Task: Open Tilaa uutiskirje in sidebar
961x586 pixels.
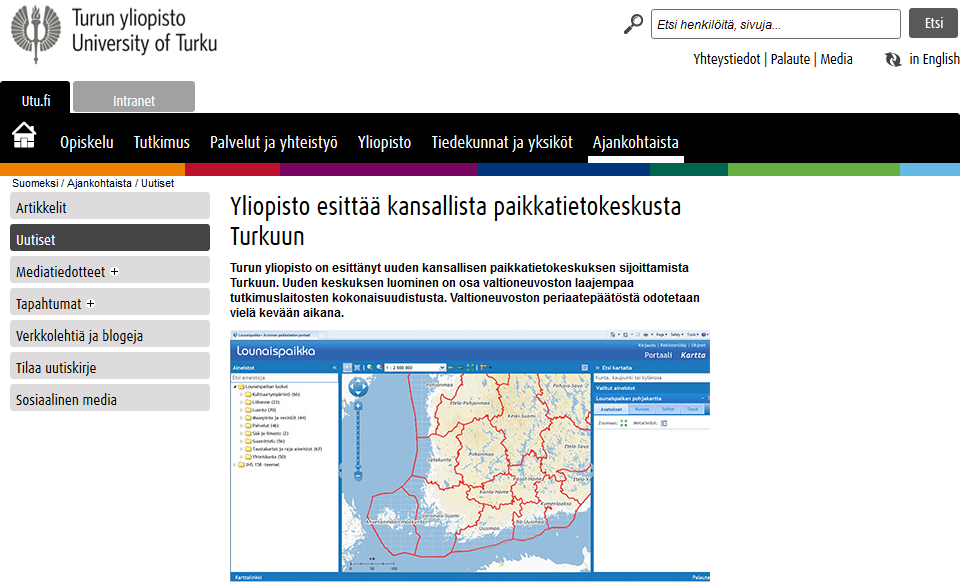Action: tap(110, 367)
